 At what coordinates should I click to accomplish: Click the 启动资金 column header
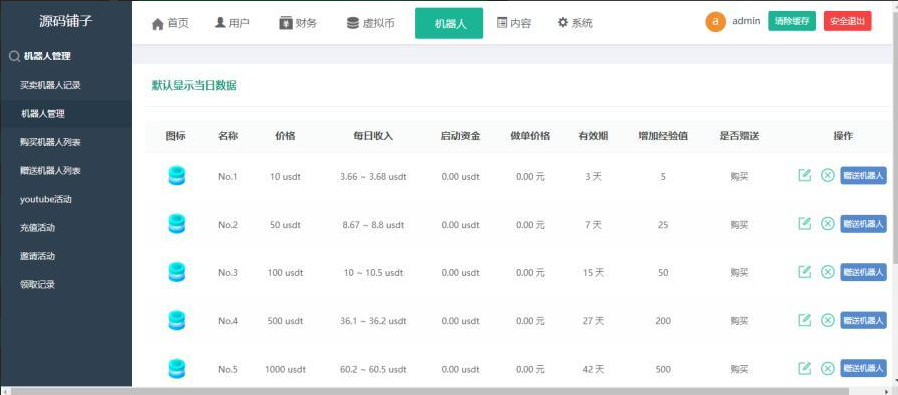[x=460, y=136]
